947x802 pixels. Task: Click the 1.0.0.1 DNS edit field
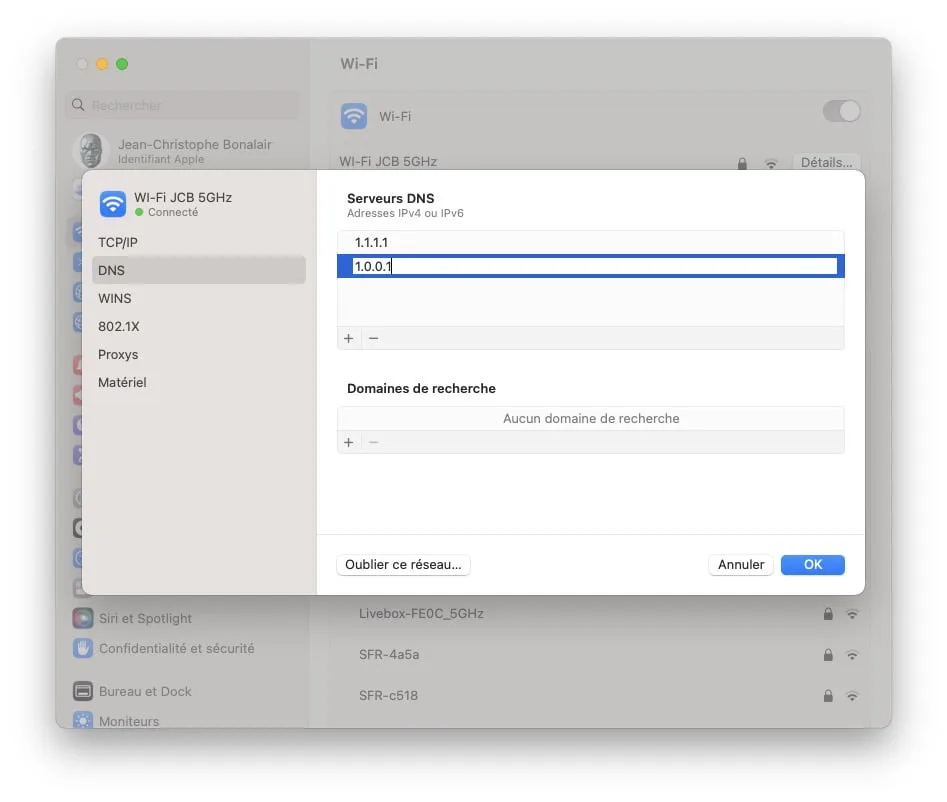point(595,266)
